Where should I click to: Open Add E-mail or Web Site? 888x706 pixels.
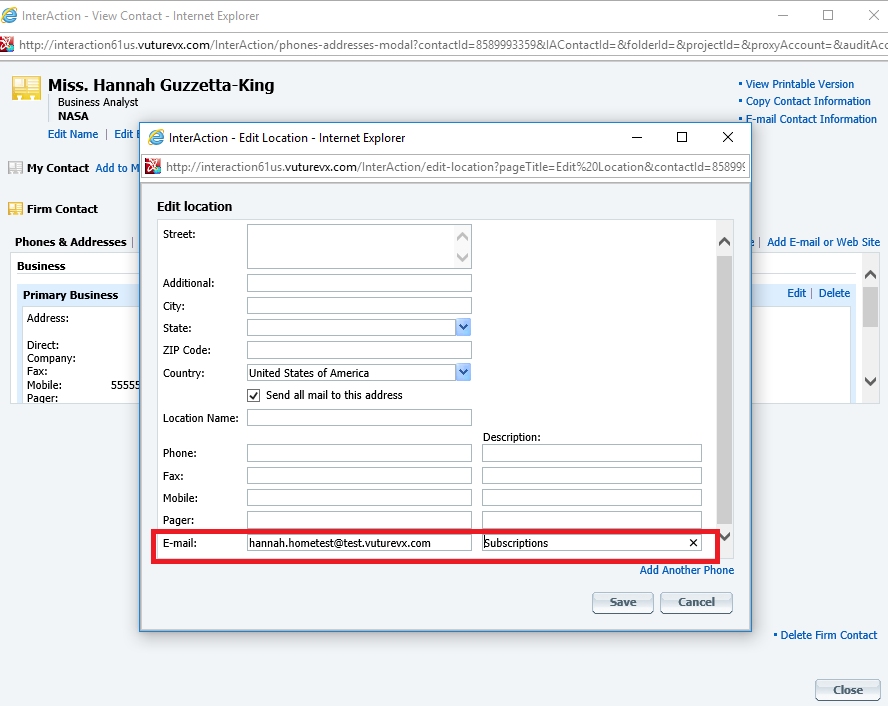tap(823, 242)
